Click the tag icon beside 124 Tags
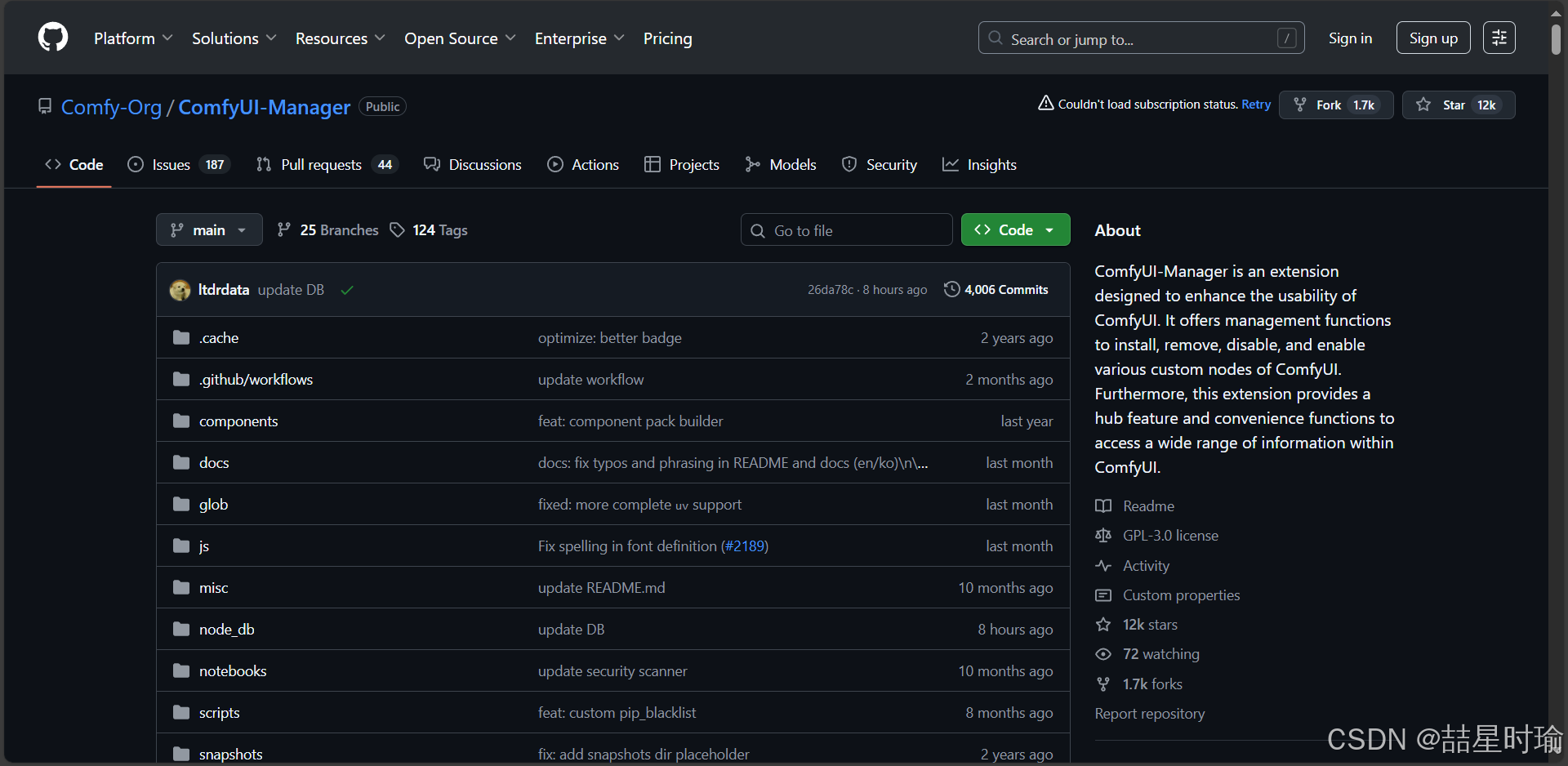This screenshot has height=766, width=1568. [397, 230]
